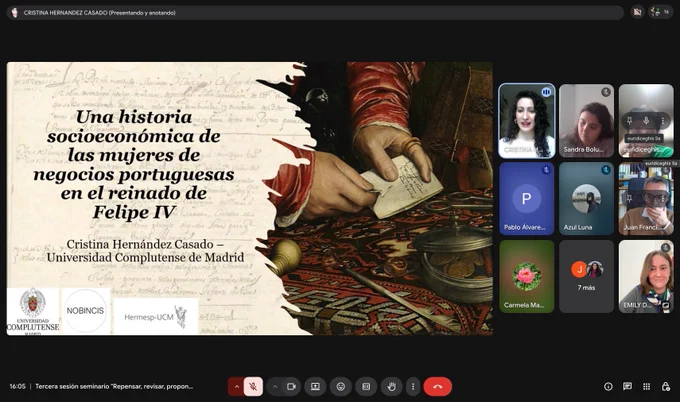Screen dimensions: 680x402
Task: Click mic icon on euridiceghis tile overlay
Action: click(x=646, y=121)
